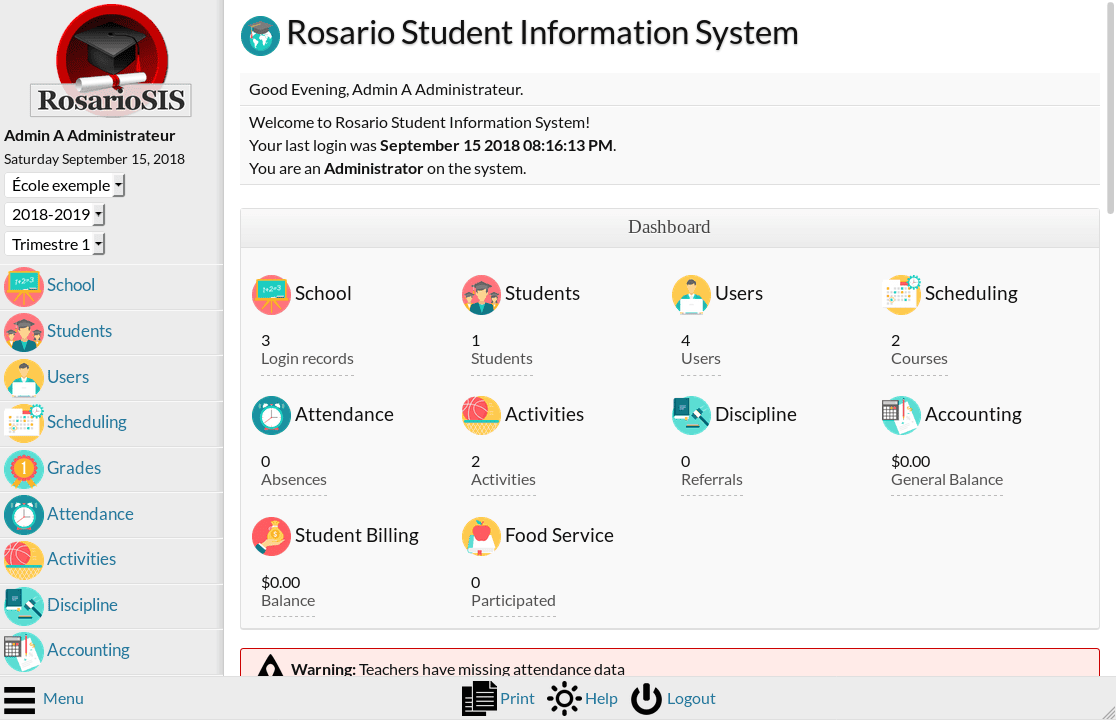Click the Attendance clock icon in sidebar
Screen dimensions: 1117x720
coord(24,515)
